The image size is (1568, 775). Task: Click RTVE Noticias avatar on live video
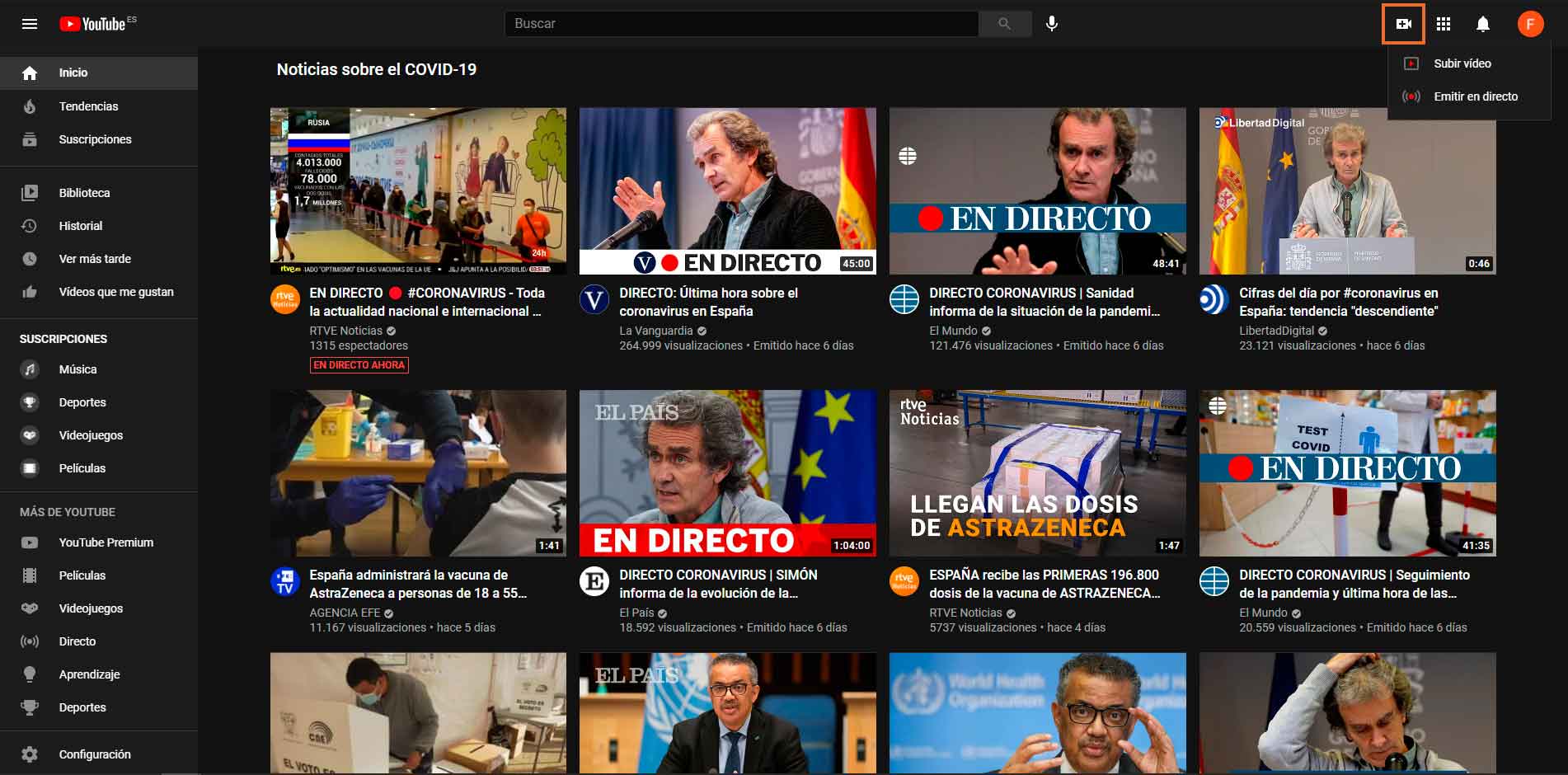pos(285,299)
